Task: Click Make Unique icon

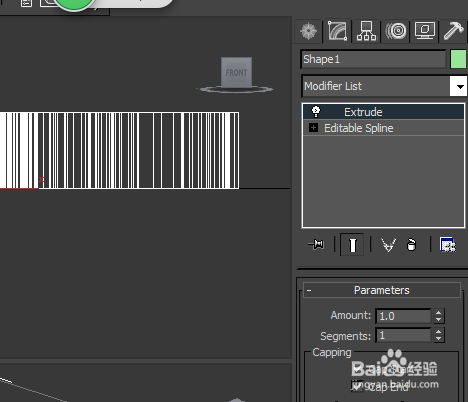Action: [x=388, y=245]
